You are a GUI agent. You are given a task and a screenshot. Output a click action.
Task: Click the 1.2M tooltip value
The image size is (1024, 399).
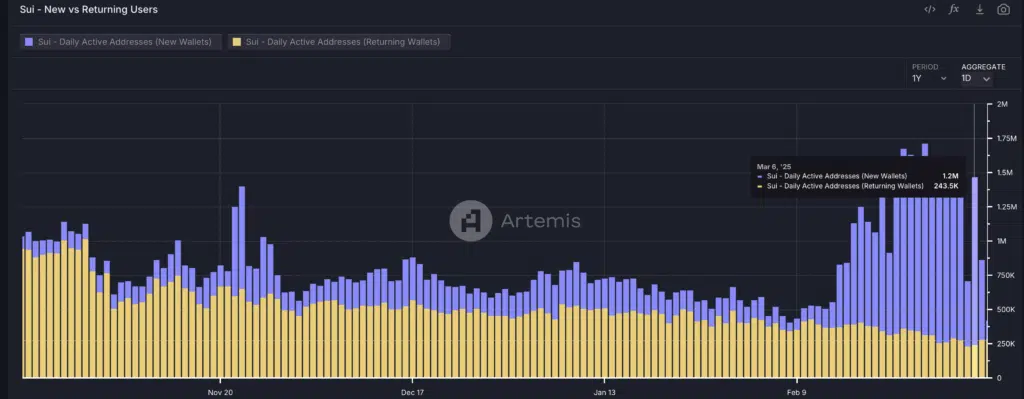coord(950,176)
